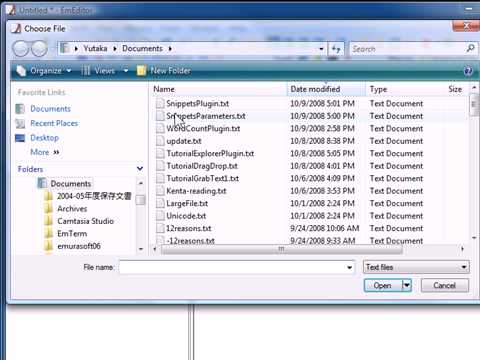Click the Organize toolbar icon
This screenshot has width=480, height=360.
coord(21,71)
